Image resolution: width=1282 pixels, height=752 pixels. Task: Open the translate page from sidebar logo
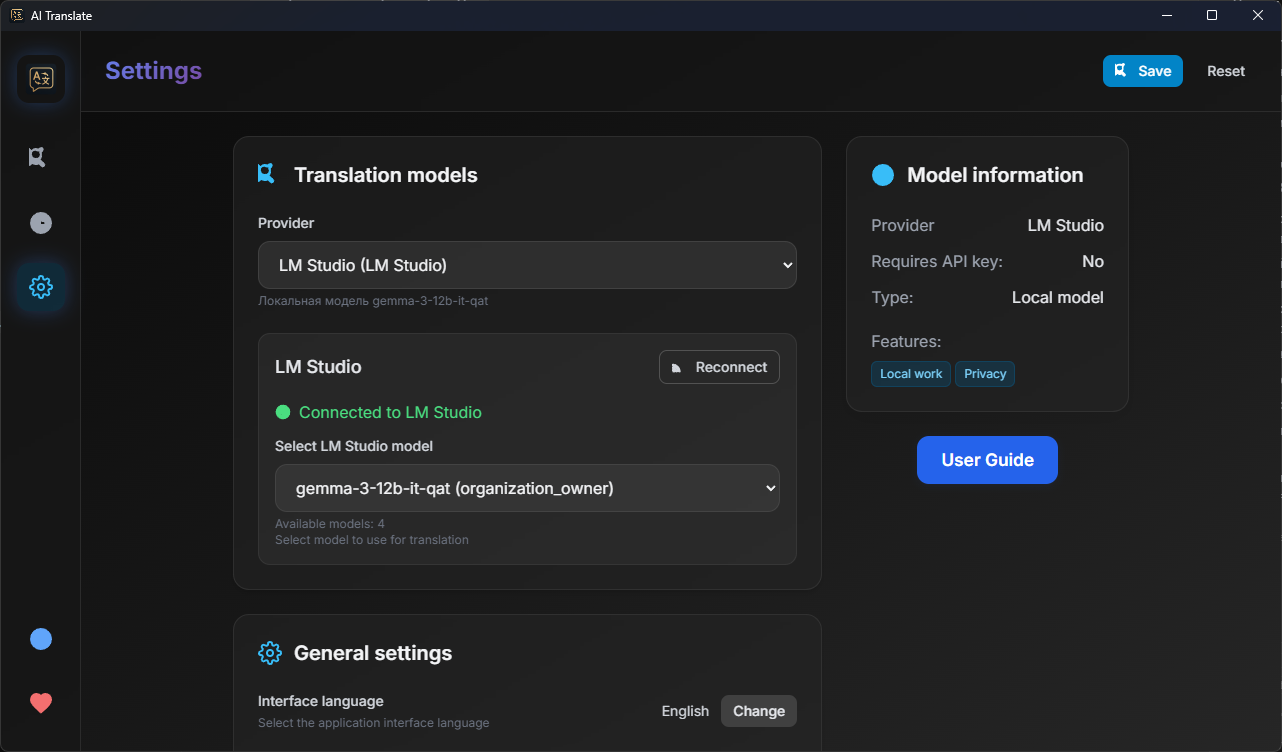pos(41,79)
